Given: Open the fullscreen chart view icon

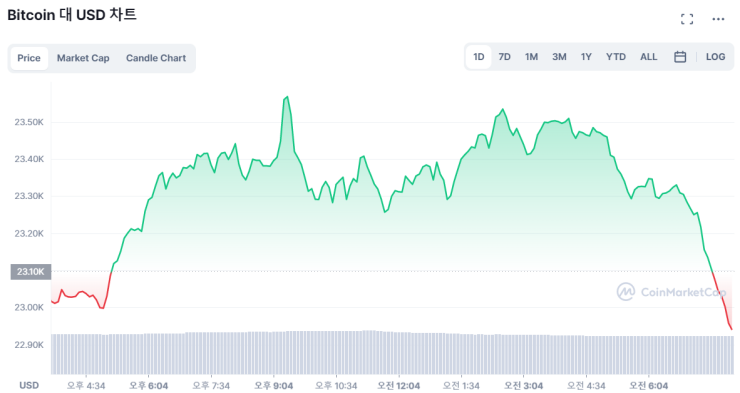Looking at the screenshot, I should coord(687,19).
